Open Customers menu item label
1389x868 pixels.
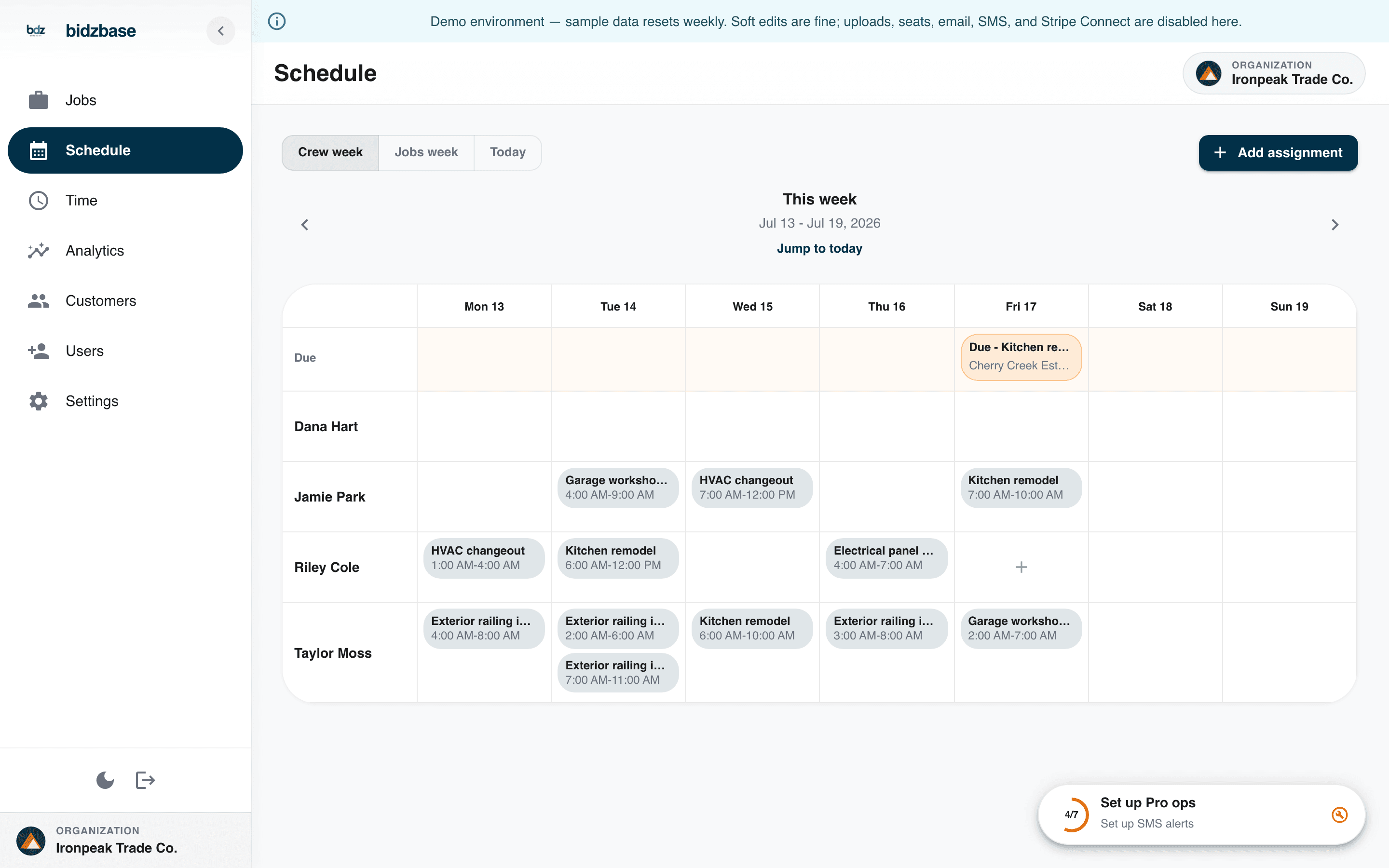pyautogui.click(x=101, y=301)
